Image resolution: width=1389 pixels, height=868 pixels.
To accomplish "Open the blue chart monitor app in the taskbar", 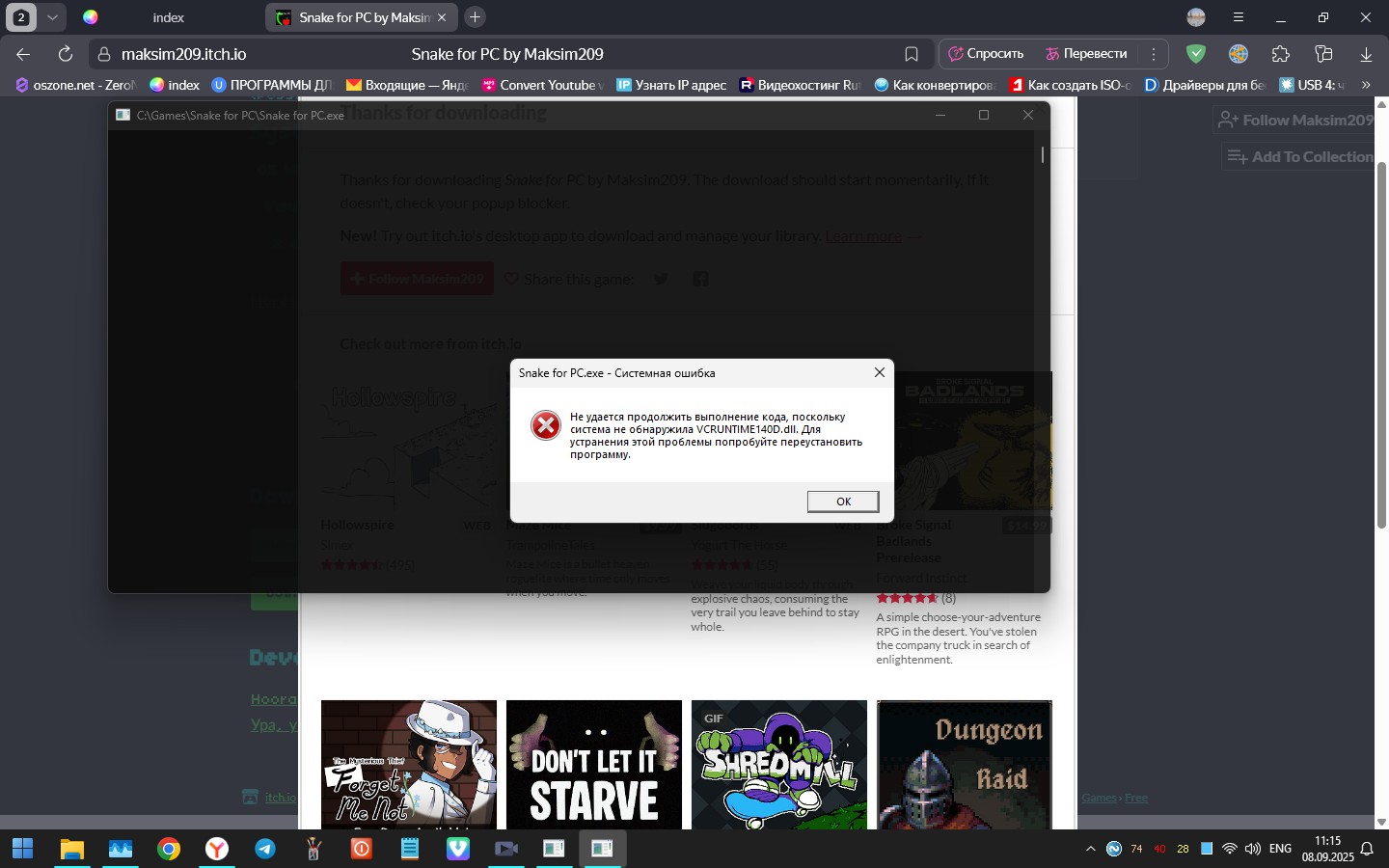I will point(121,849).
